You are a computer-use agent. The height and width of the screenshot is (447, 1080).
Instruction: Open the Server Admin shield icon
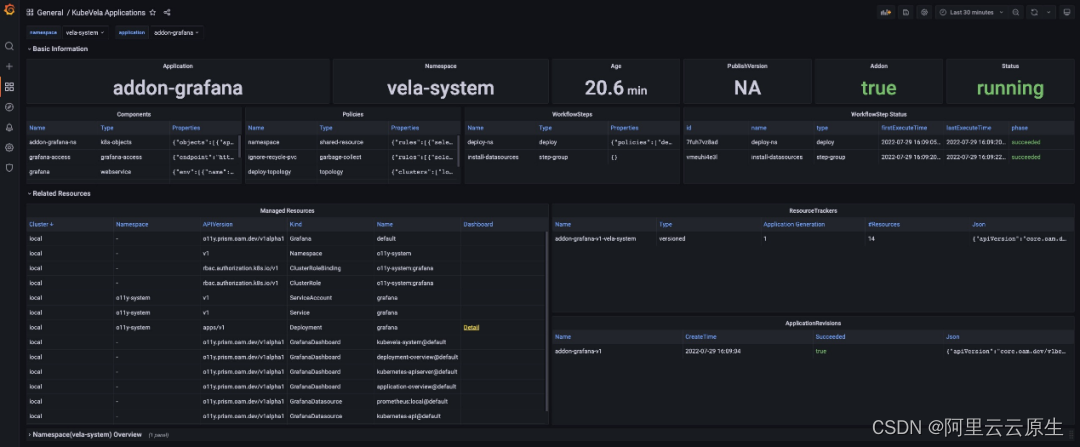(9, 167)
